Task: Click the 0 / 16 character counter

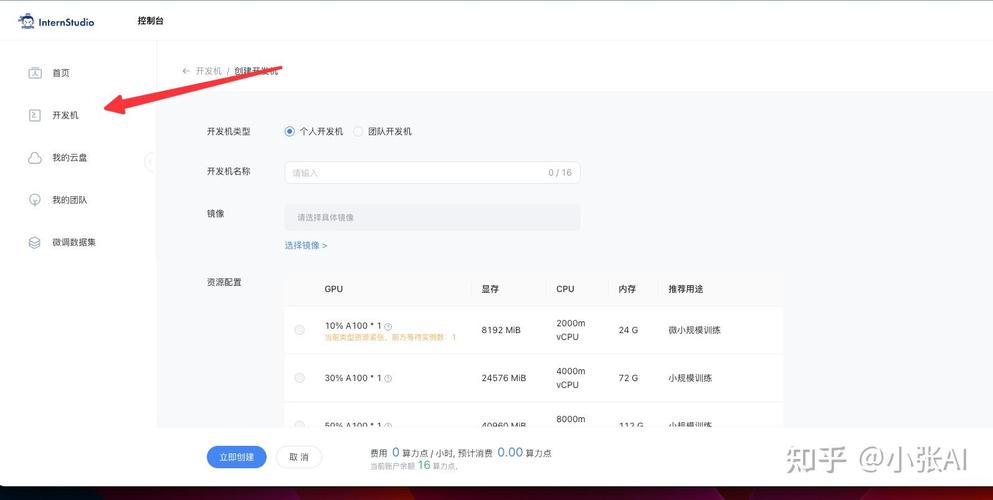Action: 560,173
